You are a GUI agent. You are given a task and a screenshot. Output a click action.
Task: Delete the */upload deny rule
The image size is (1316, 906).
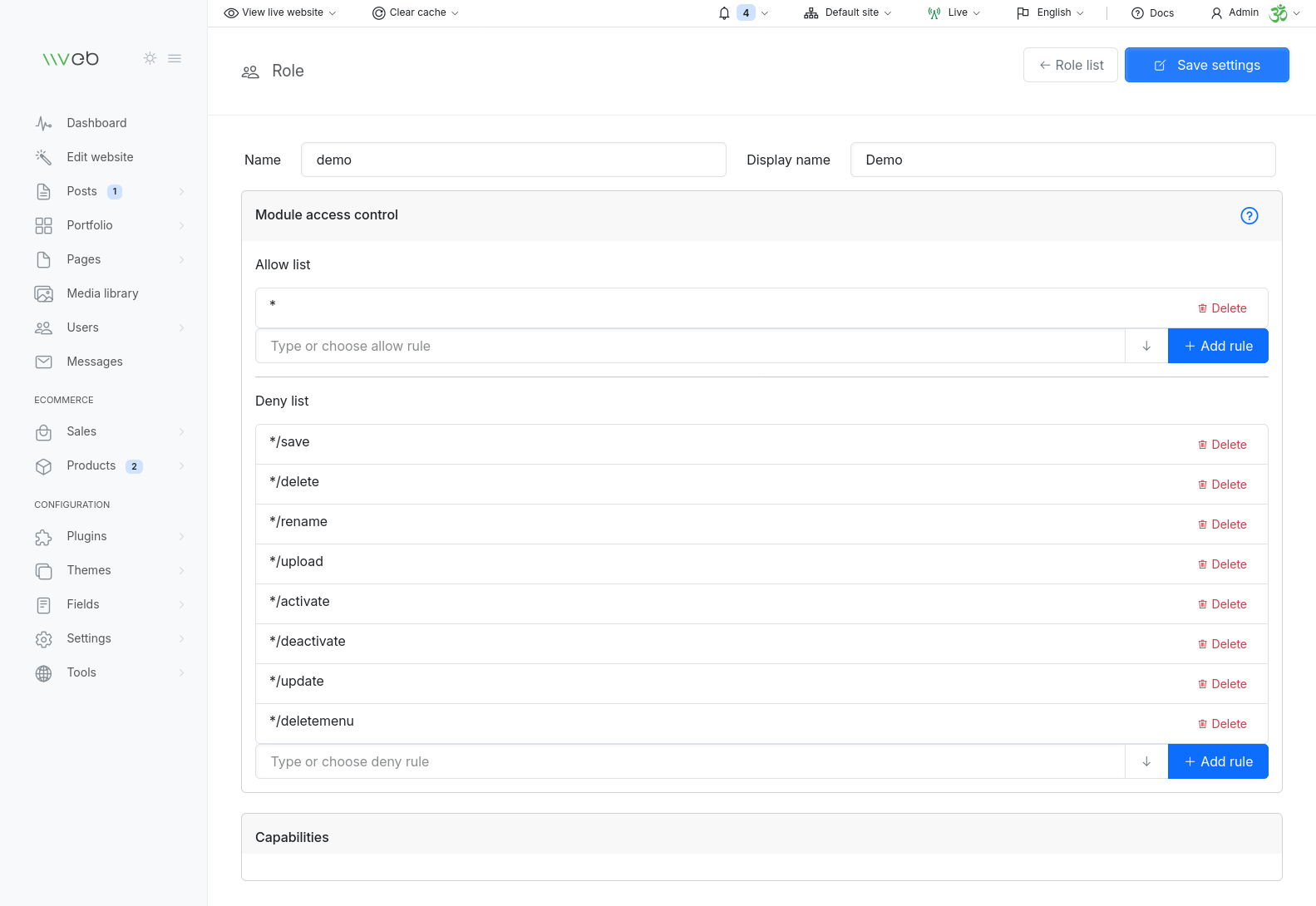1222,564
